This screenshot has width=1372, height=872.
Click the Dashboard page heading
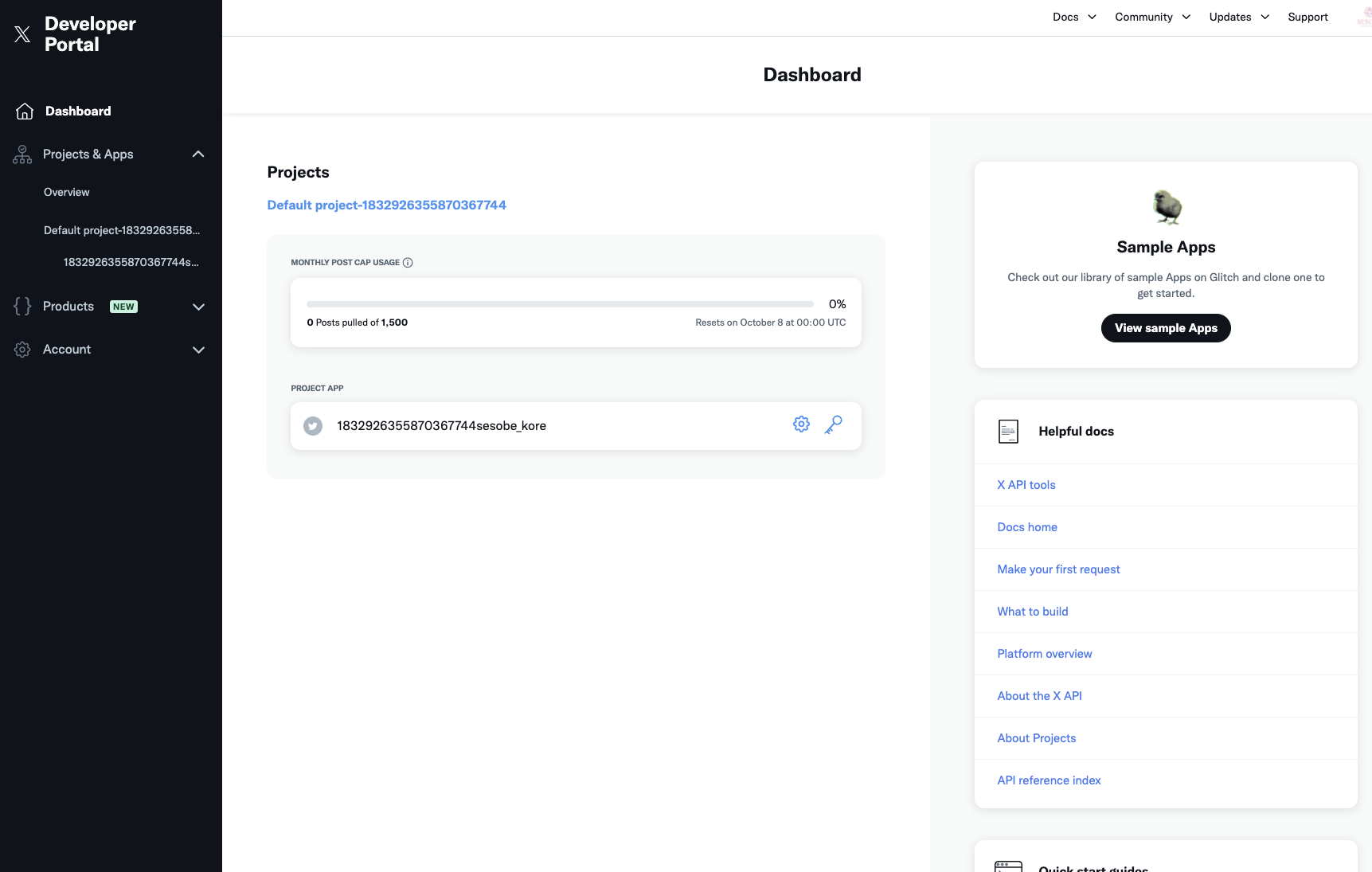pos(812,75)
